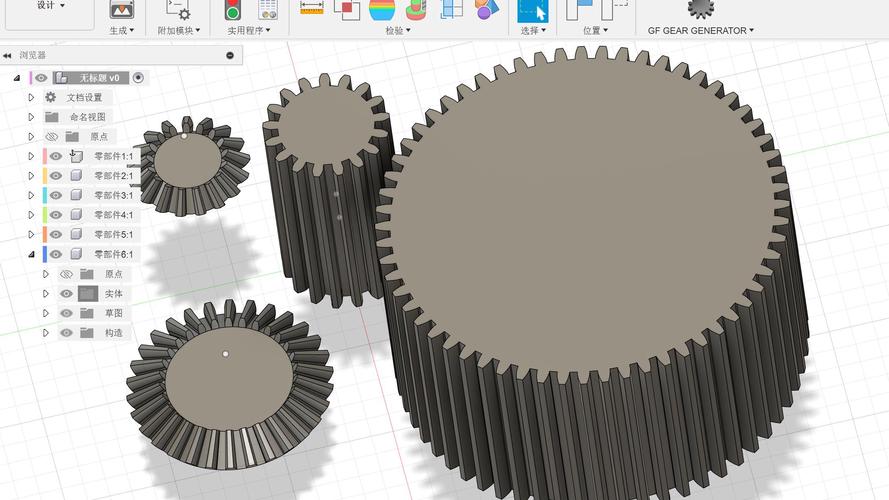The image size is (889, 500).
Task: Expand the 零部件3:1 tree node
Action: coord(31,195)
